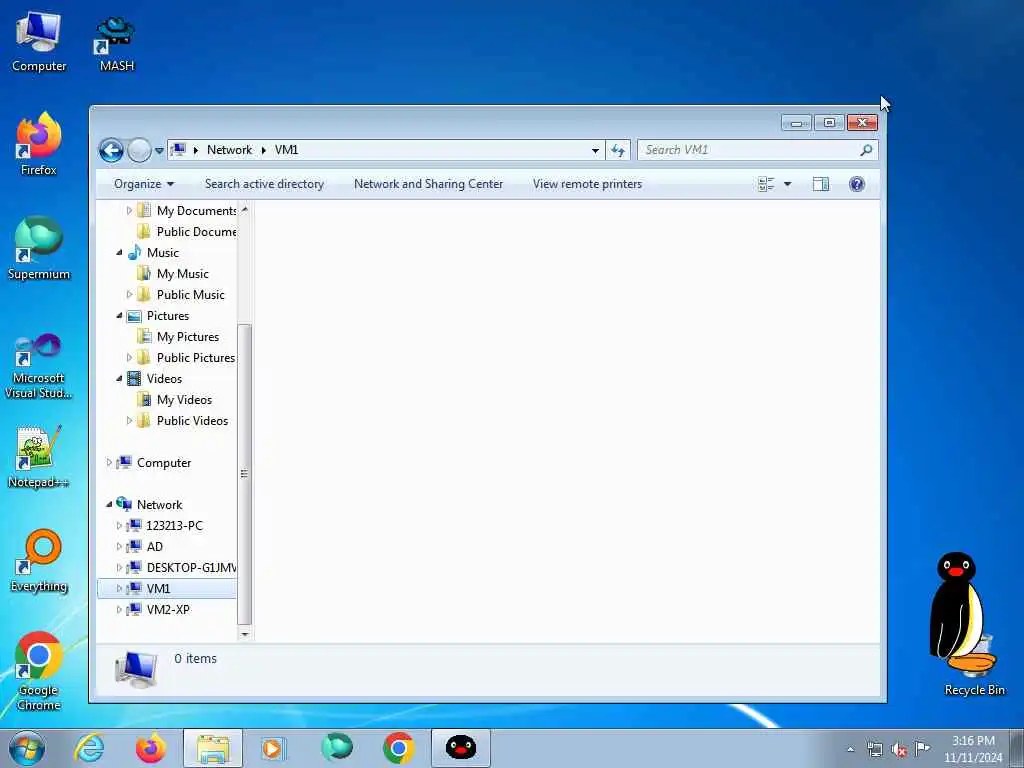Launch the Supermium desktop shortcut

pyautogui.click(x=39, y=249)
